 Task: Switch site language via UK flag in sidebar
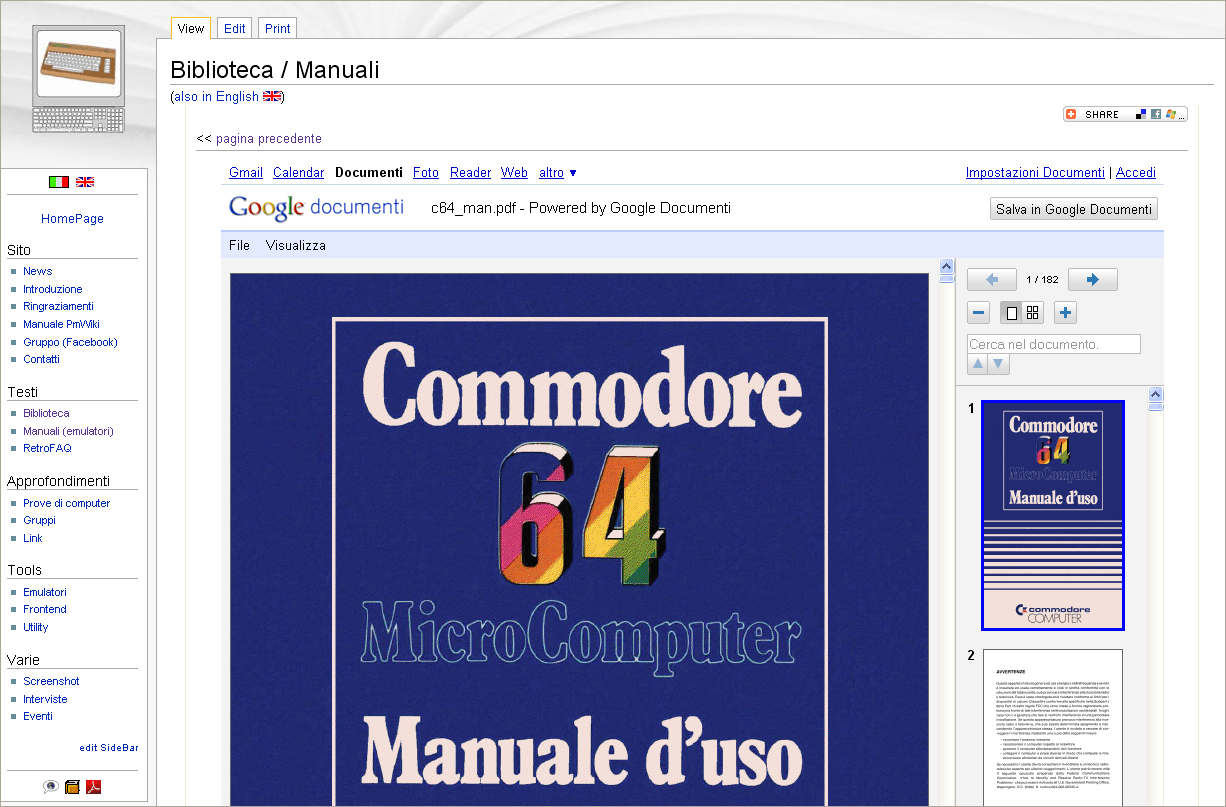coord(85,182)
